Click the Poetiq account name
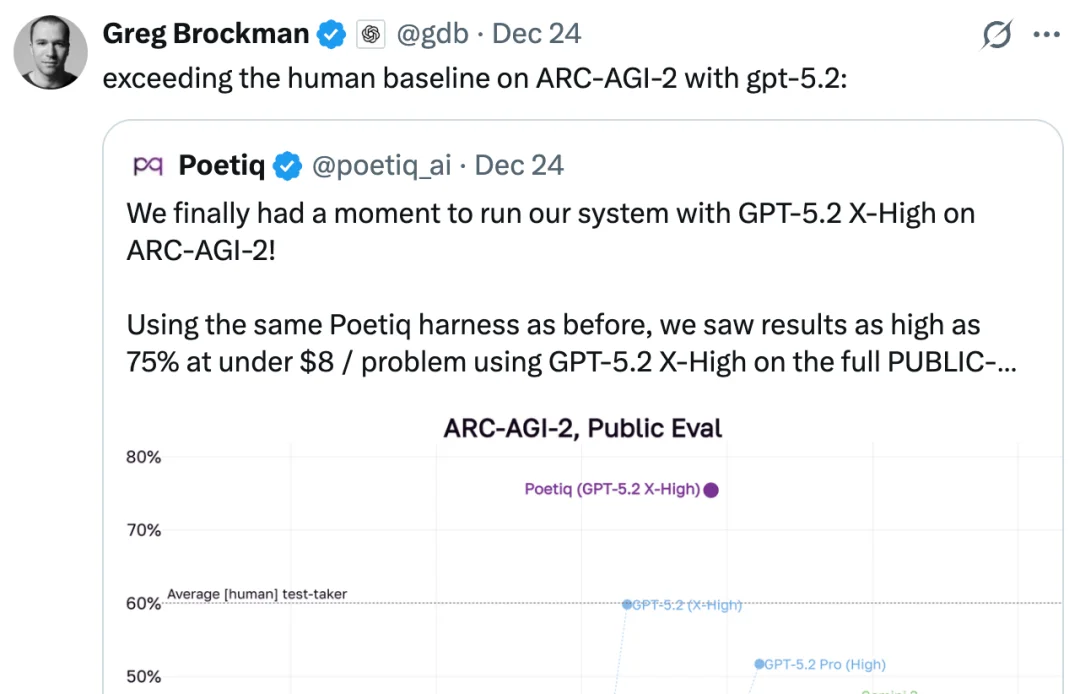The width and height of the screenshot is (1080, 694). pos(221,166)
